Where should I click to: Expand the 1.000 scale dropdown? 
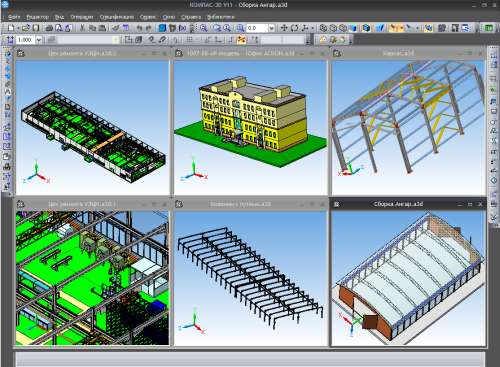click(x=39, y=40)
